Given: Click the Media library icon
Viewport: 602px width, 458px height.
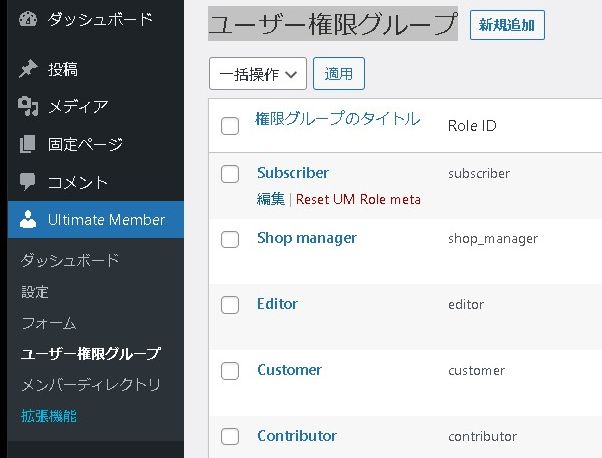Looking at the screenshot, I should coord(28,107).
